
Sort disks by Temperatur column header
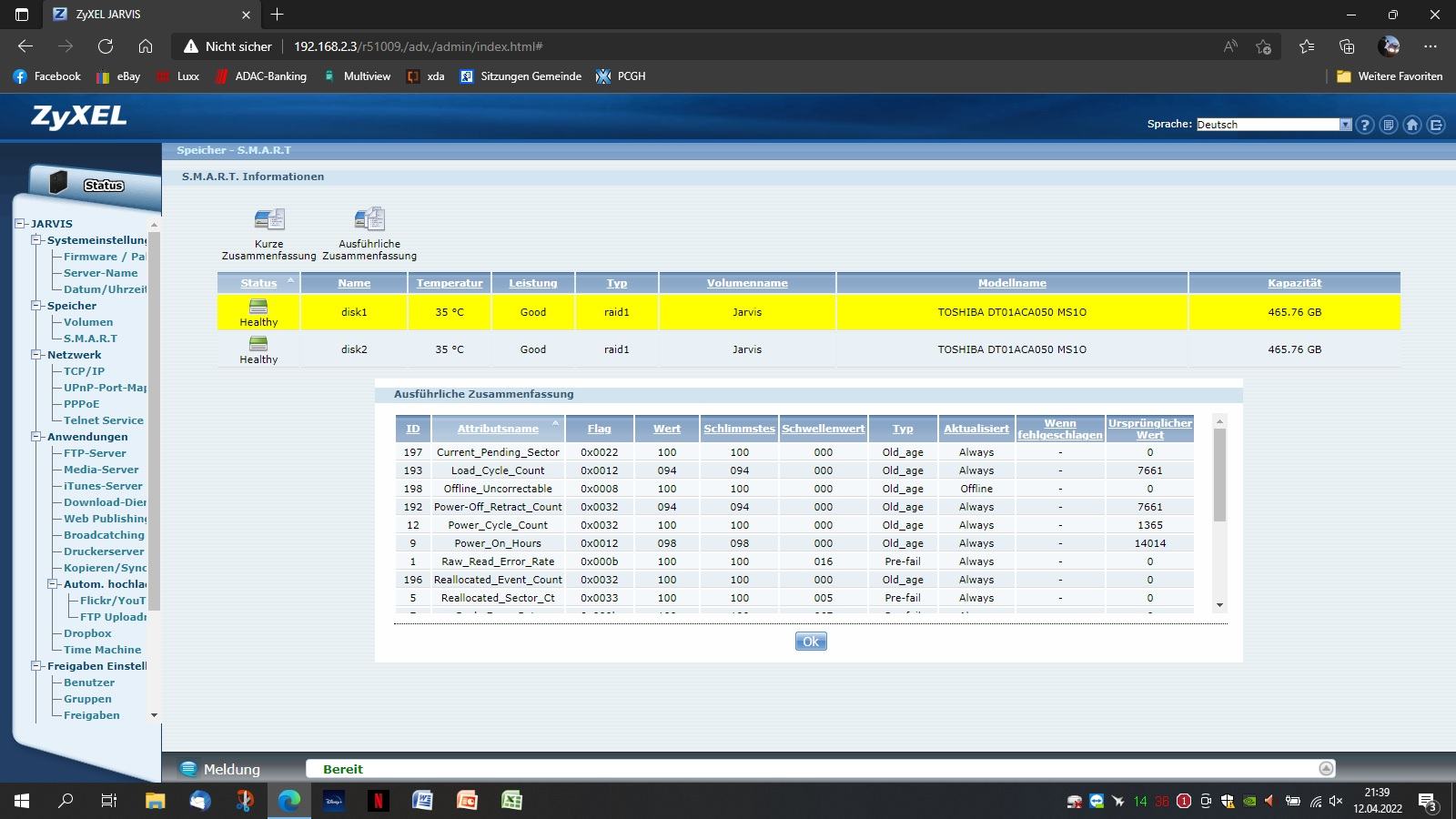tap(450, 283)
